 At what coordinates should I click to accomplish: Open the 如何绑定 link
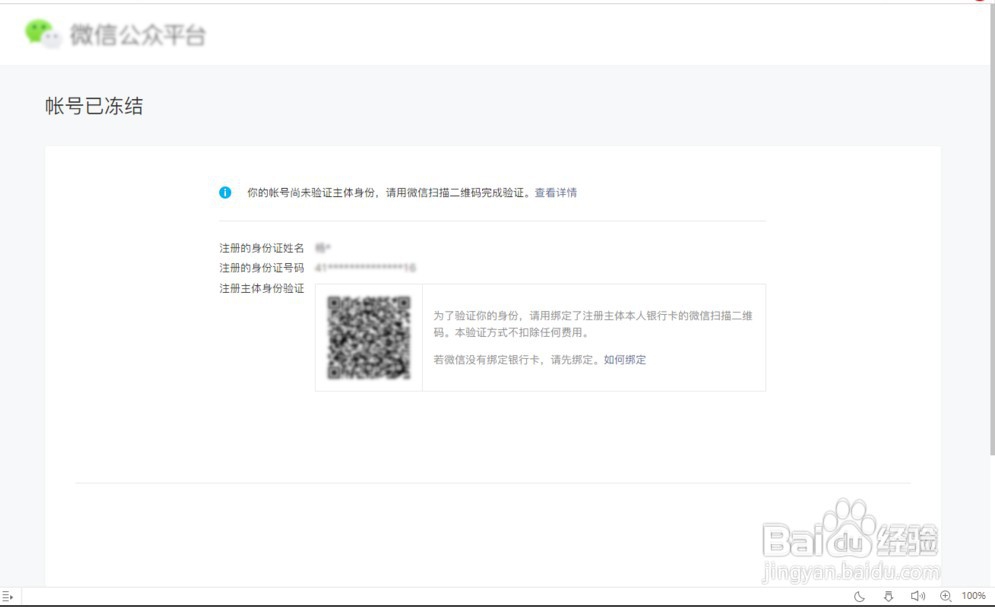tap(625, 360)
